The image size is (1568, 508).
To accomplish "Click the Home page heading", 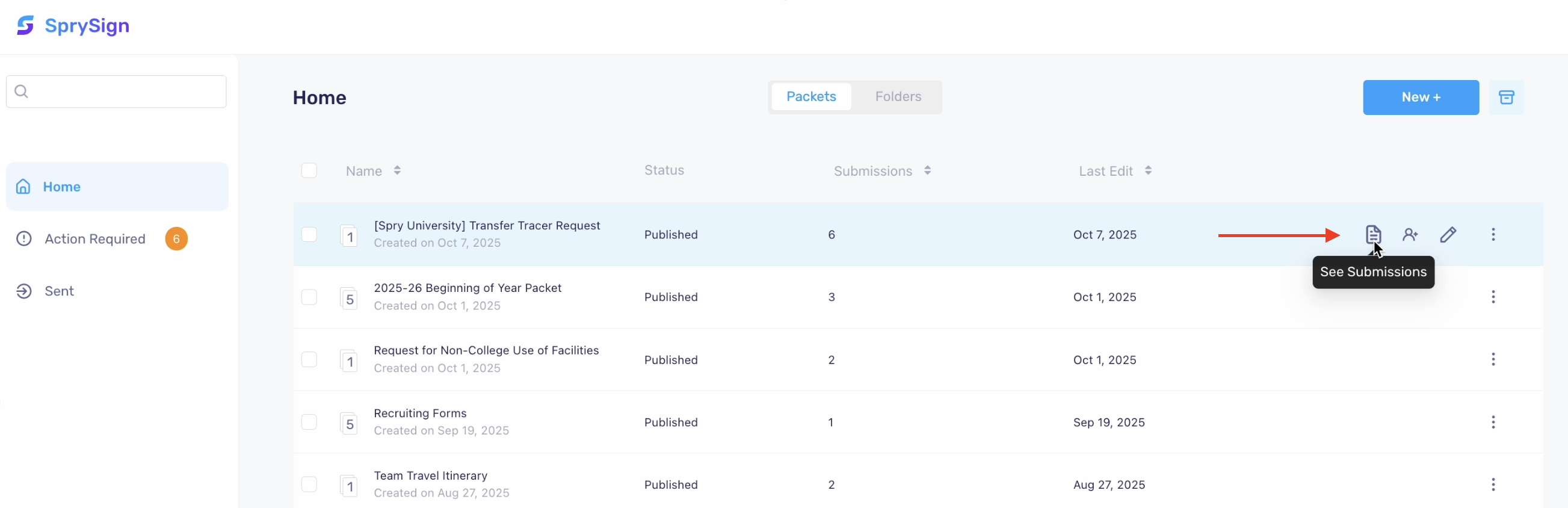I will [x=319, y=98].
